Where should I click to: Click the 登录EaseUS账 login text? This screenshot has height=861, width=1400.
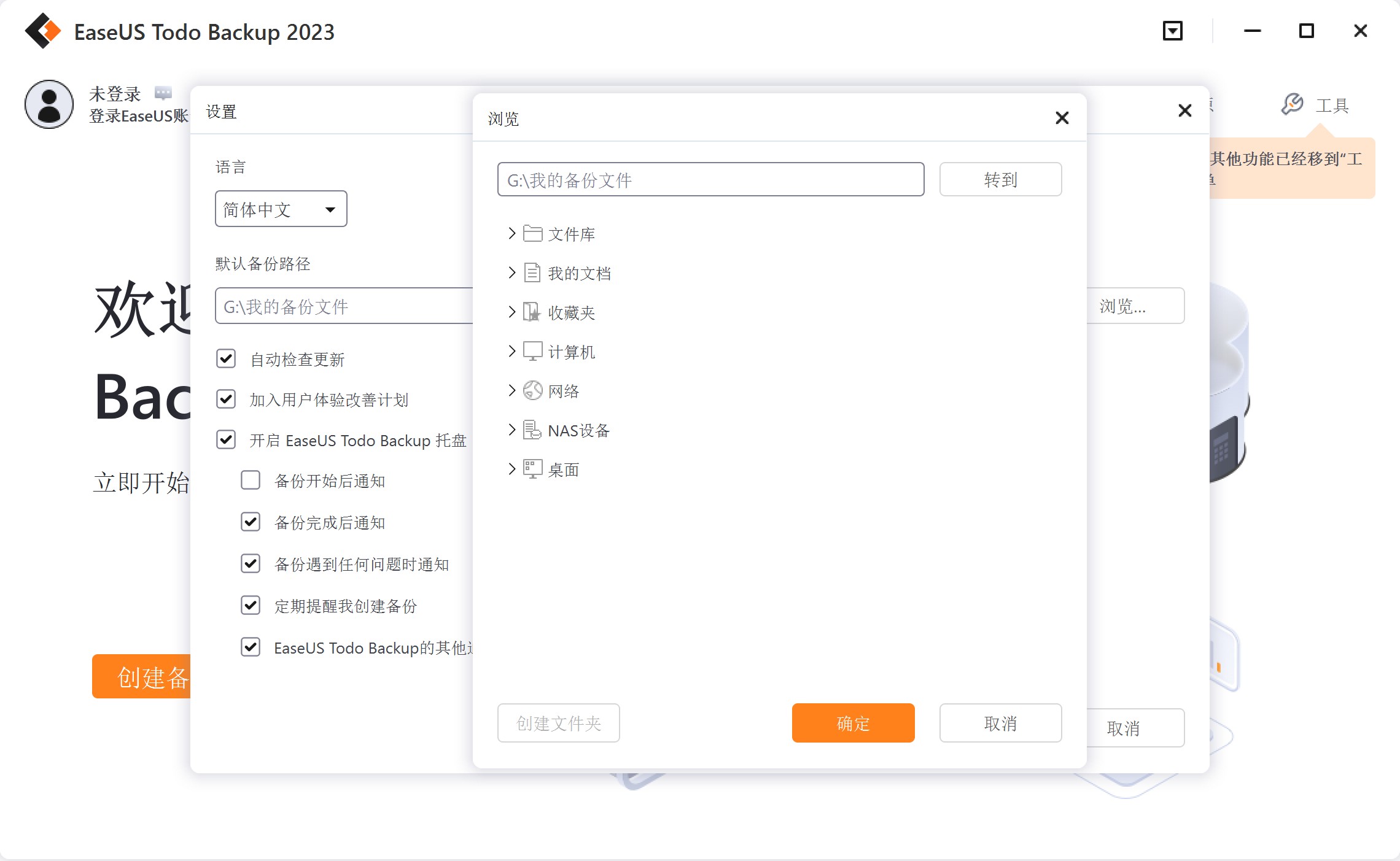point(139,116)
